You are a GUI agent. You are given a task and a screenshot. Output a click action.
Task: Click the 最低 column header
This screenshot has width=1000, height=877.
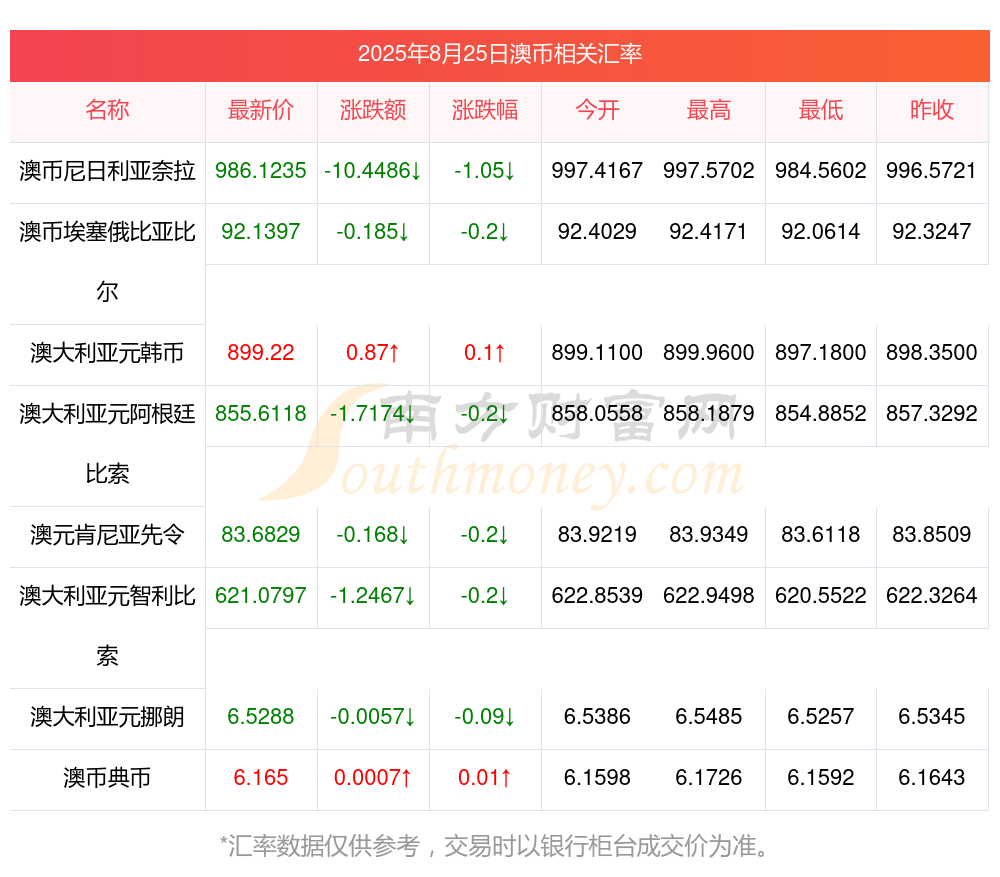[x=821, y=110]
